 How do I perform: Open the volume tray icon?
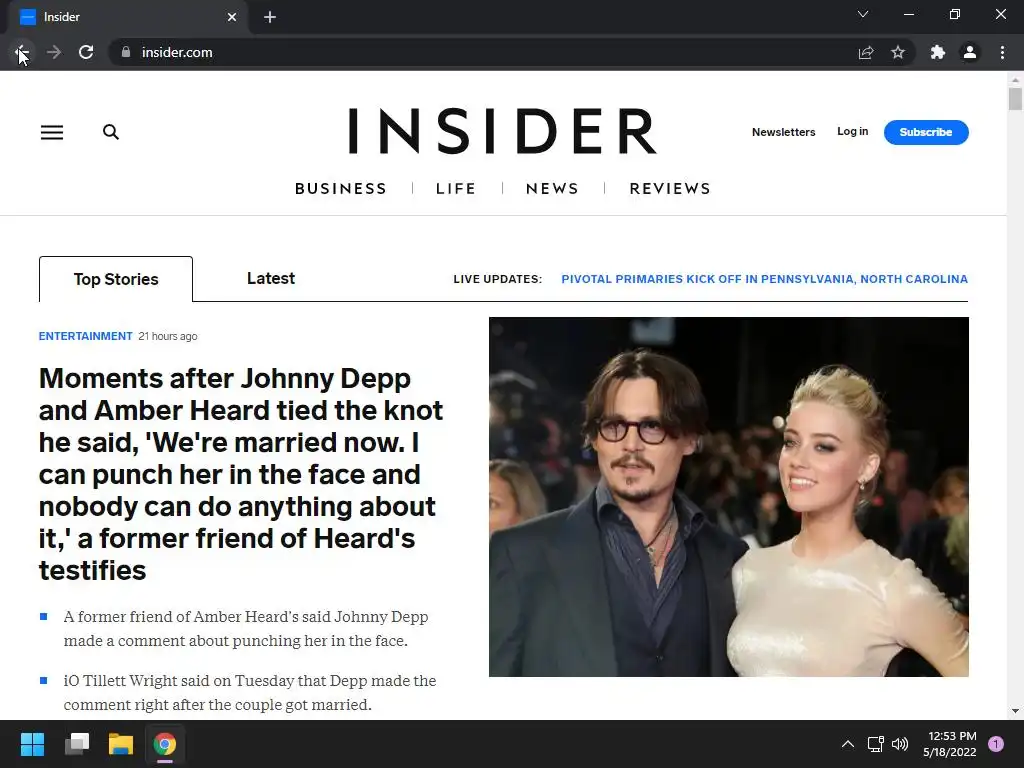pyautogui.click(x=900, y=744)
